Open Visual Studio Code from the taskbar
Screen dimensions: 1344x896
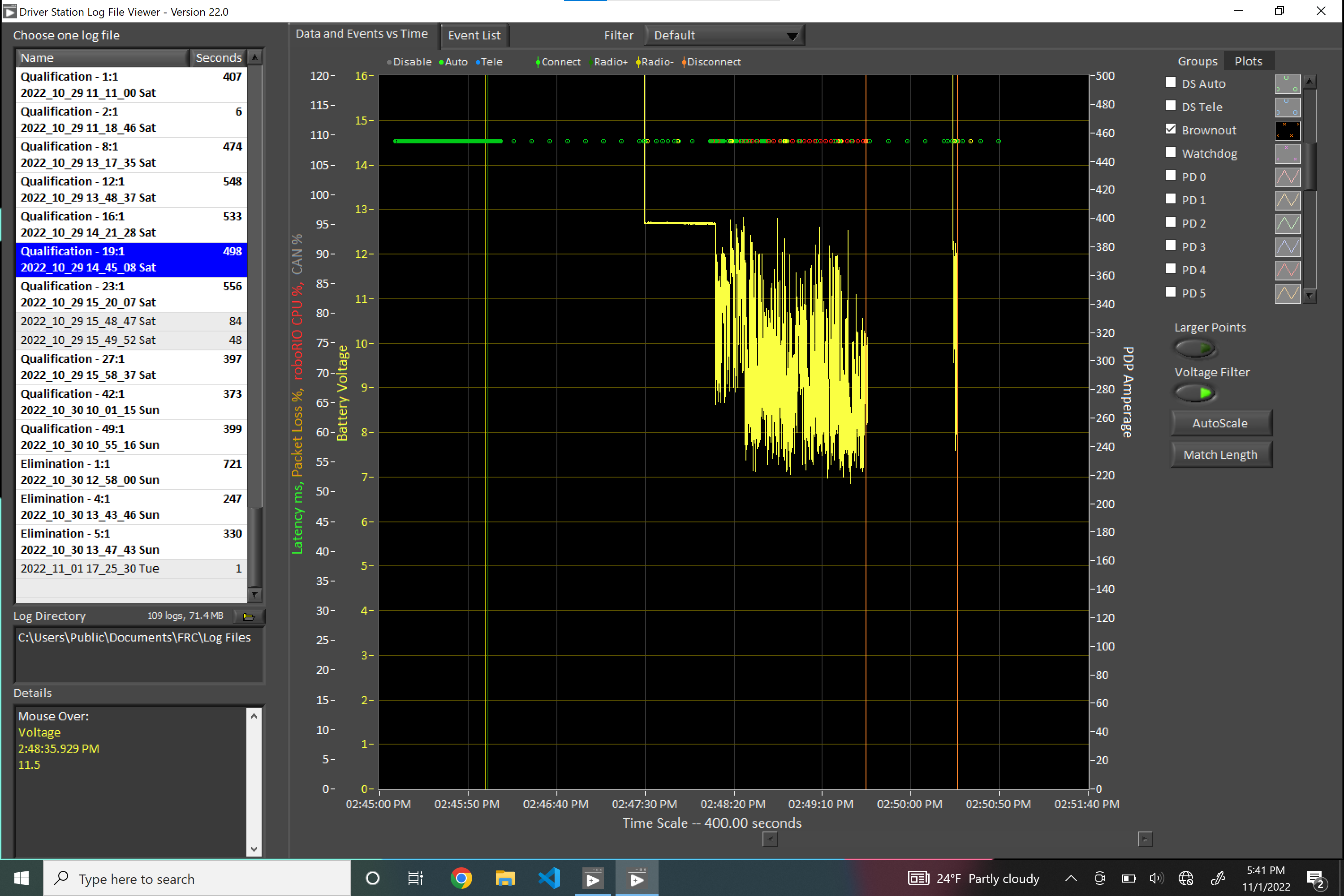tap(549, 878)
